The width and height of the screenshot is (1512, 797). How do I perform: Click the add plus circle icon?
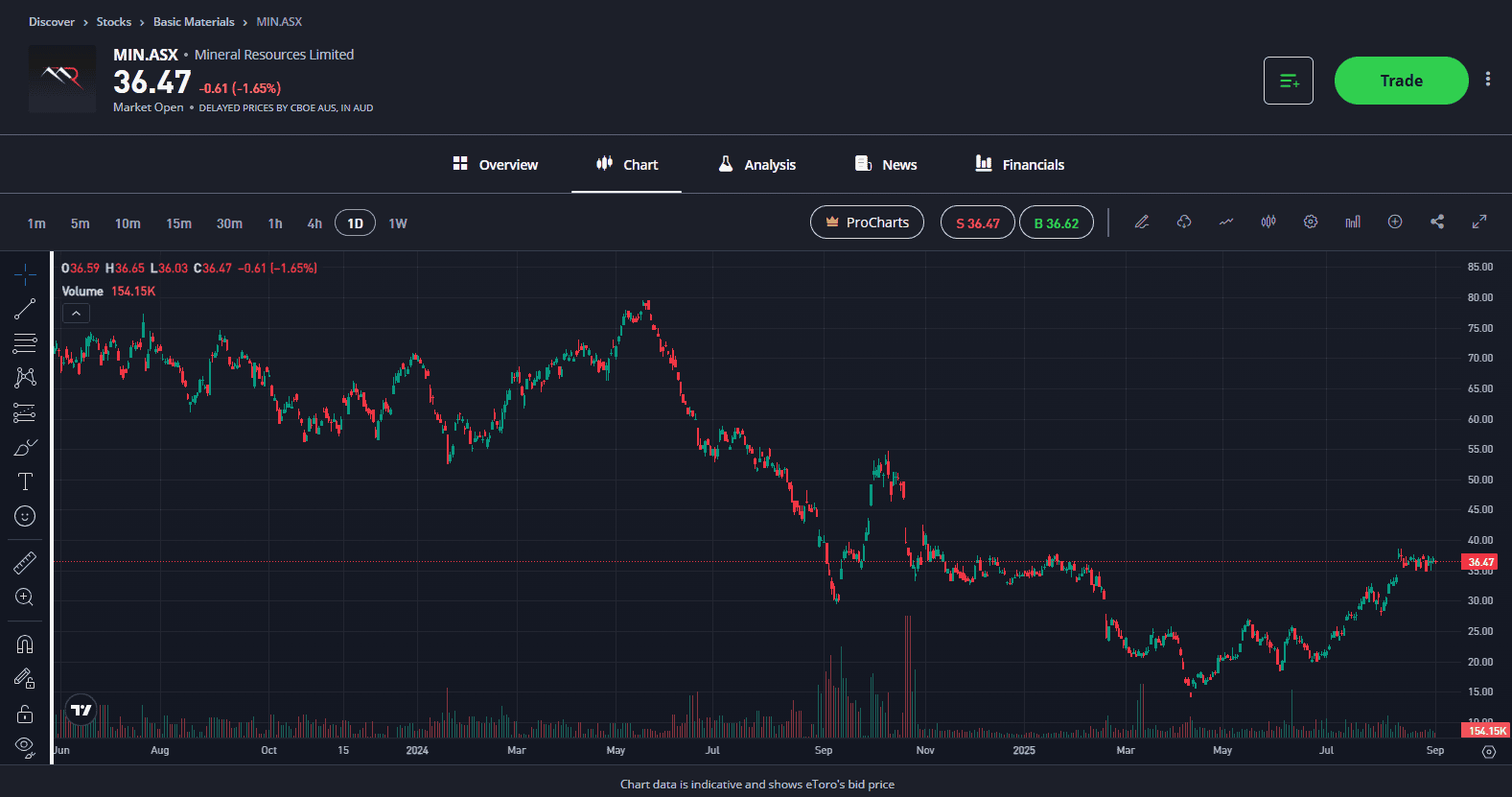(x=1395, y=222)
